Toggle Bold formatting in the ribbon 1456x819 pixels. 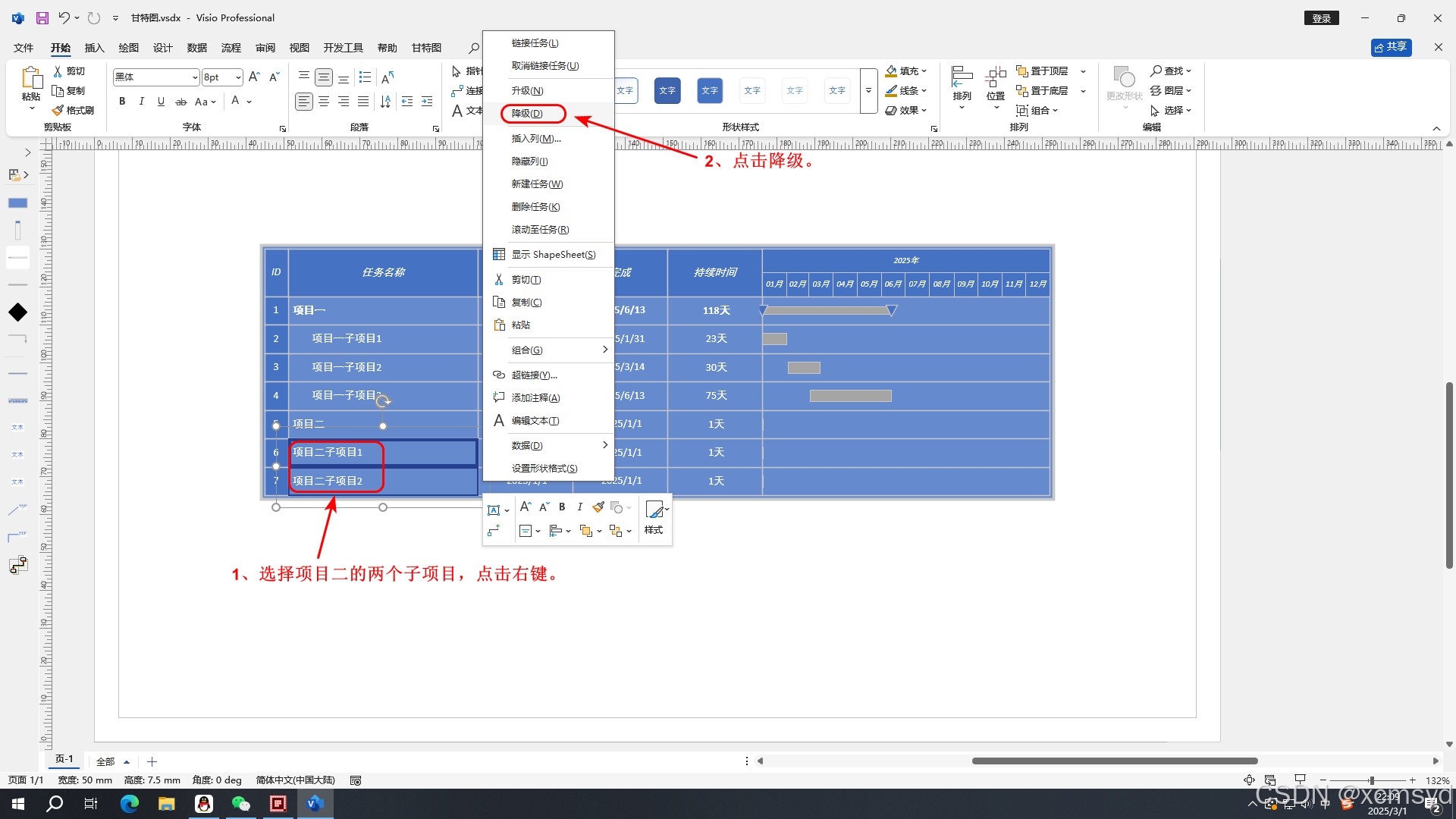point(122,102)
